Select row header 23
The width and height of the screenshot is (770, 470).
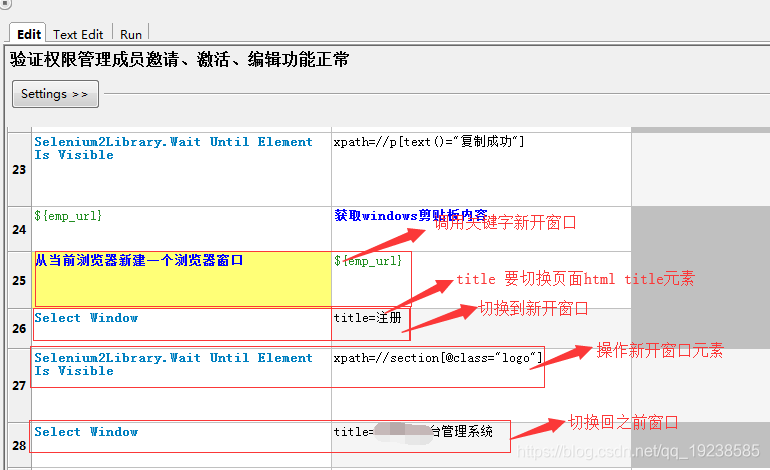(19, 169)
